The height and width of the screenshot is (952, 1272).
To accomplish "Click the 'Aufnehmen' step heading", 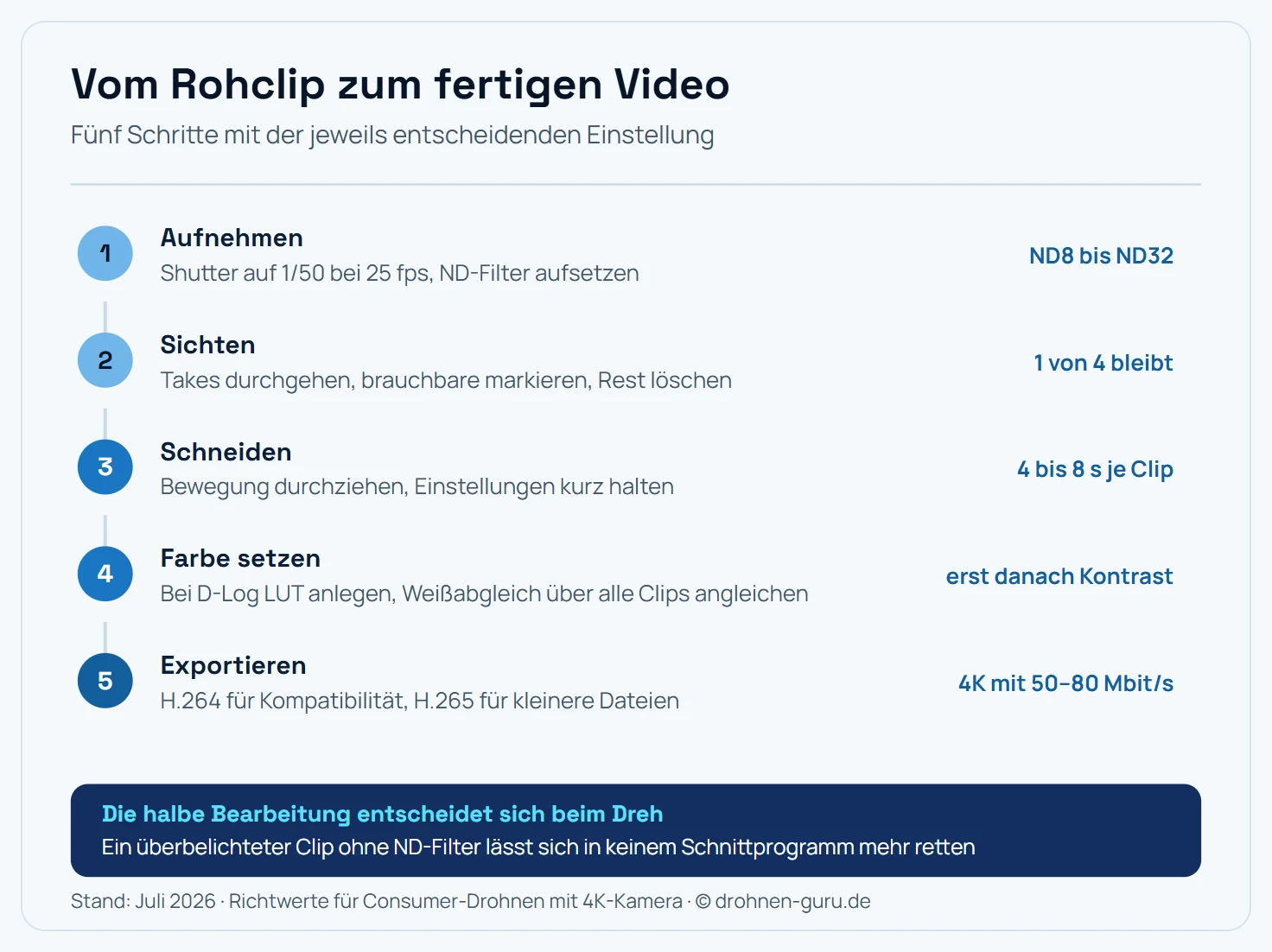I will click(x=232, y=238).
